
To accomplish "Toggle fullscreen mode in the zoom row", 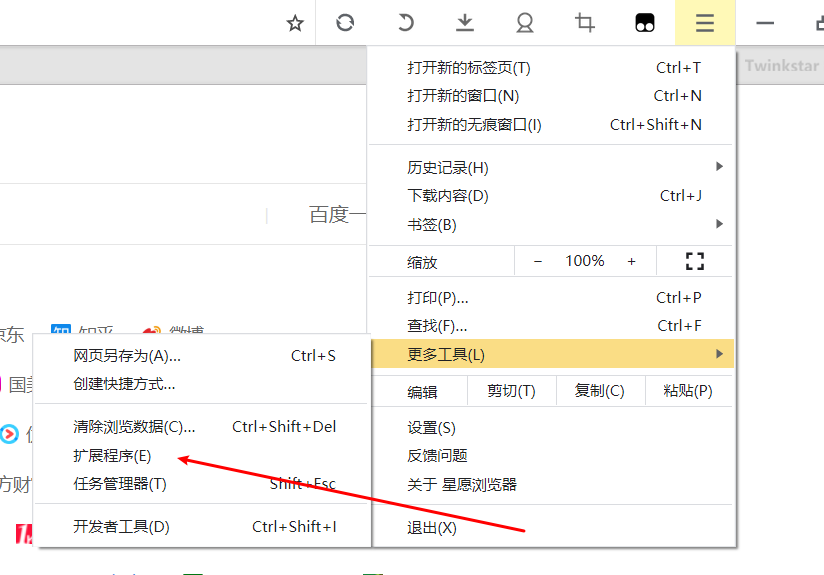I will pos(695,261).
